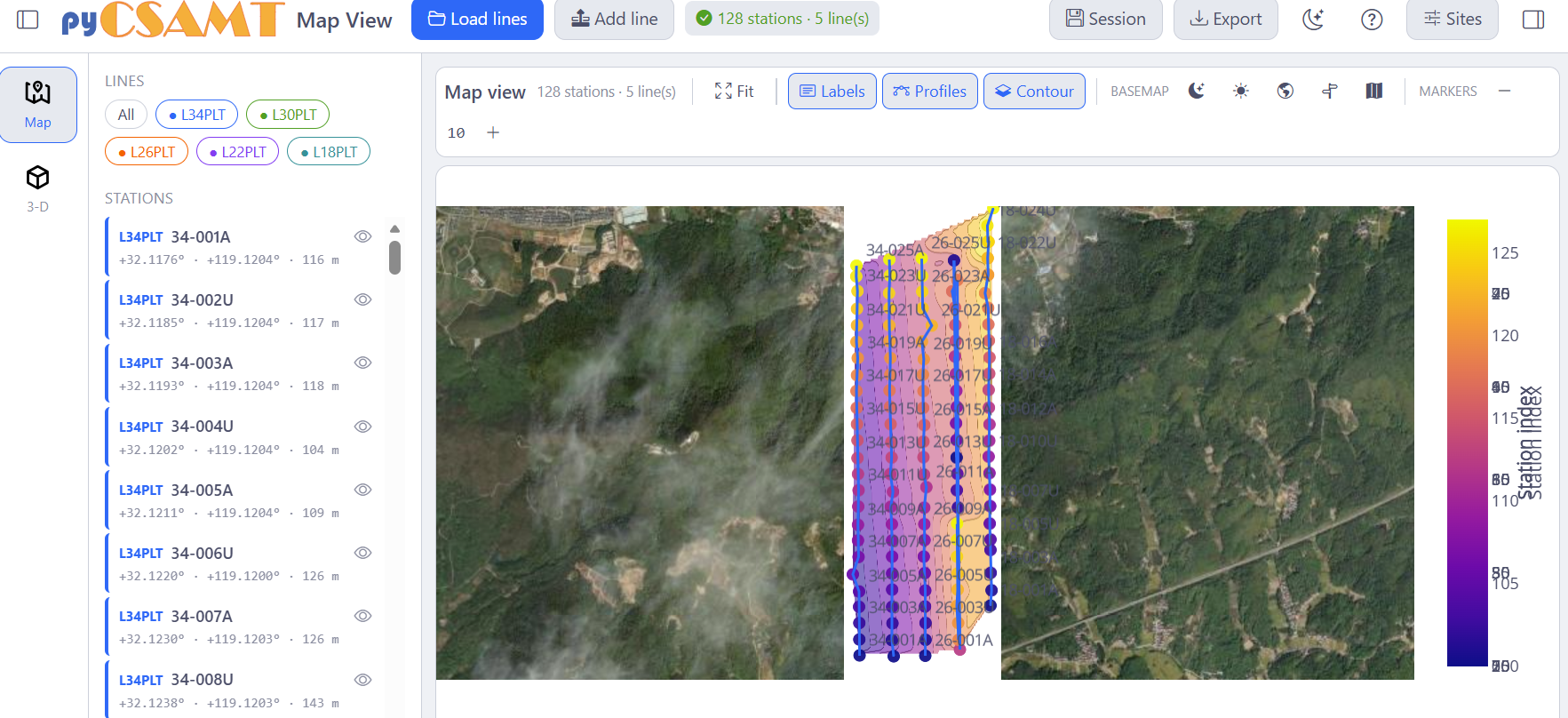Filter stations by line L26PLT
Screen dimensions: 1568x718
pyautogui.click(x=147, y=152)
